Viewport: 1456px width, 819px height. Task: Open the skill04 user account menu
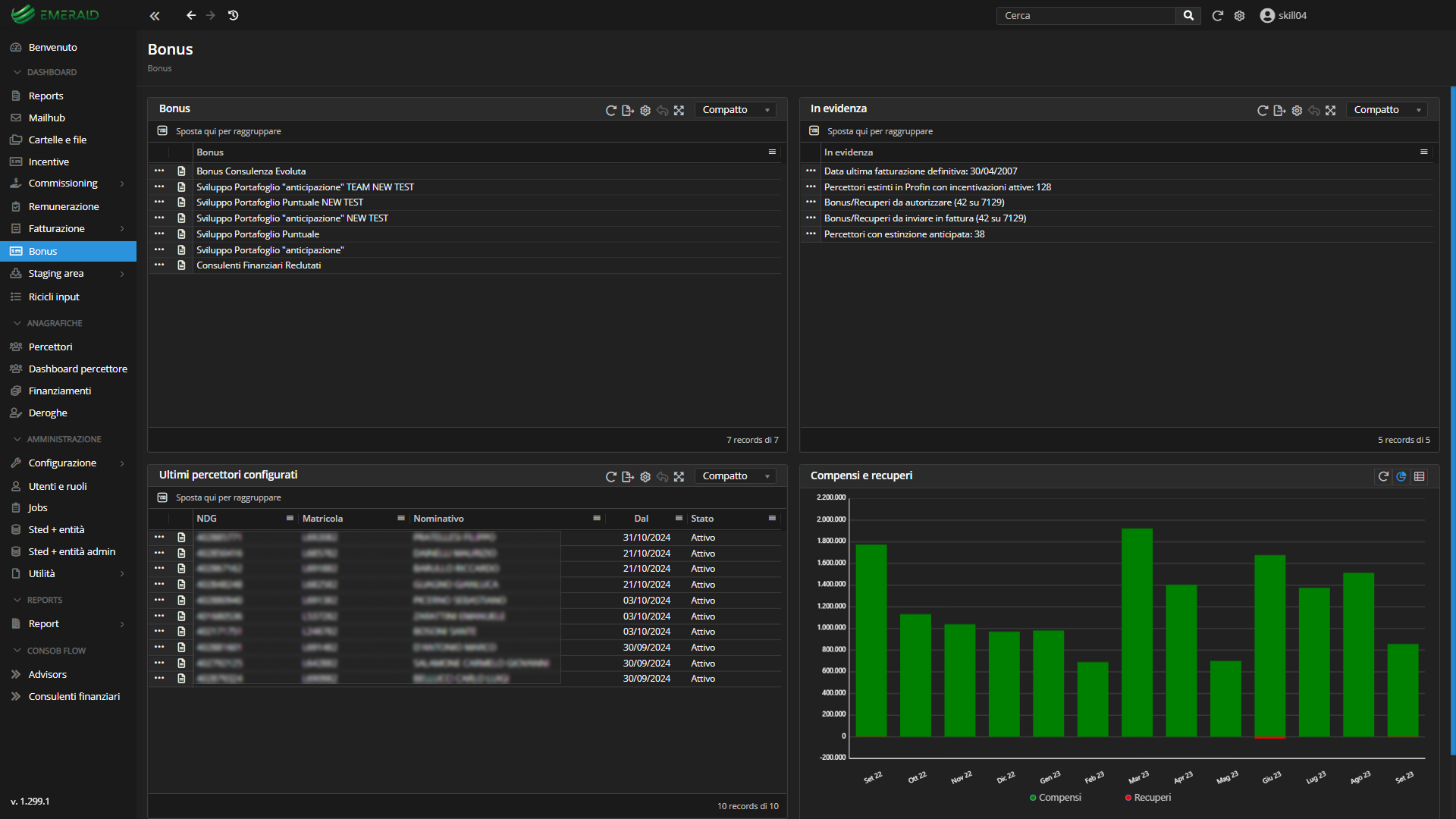(x=1283, y=15)
